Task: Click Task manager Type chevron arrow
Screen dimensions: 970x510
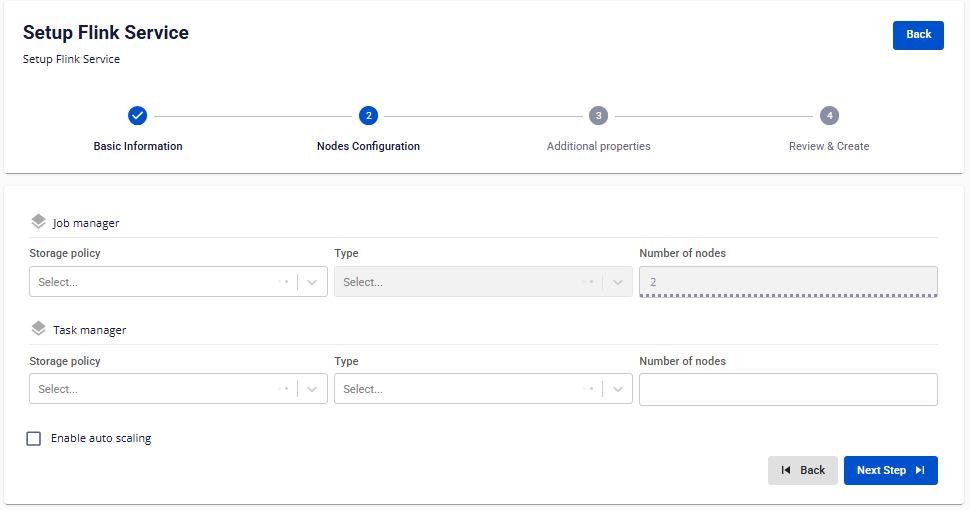Action: pyautogui.click(x=617, y=389)
